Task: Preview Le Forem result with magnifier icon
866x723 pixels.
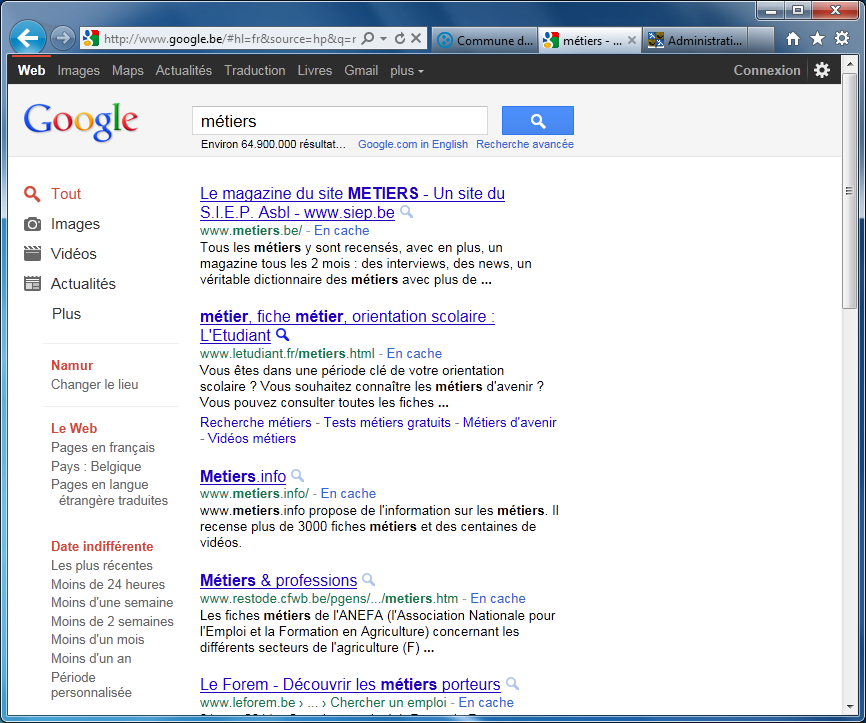Action: 513,684
